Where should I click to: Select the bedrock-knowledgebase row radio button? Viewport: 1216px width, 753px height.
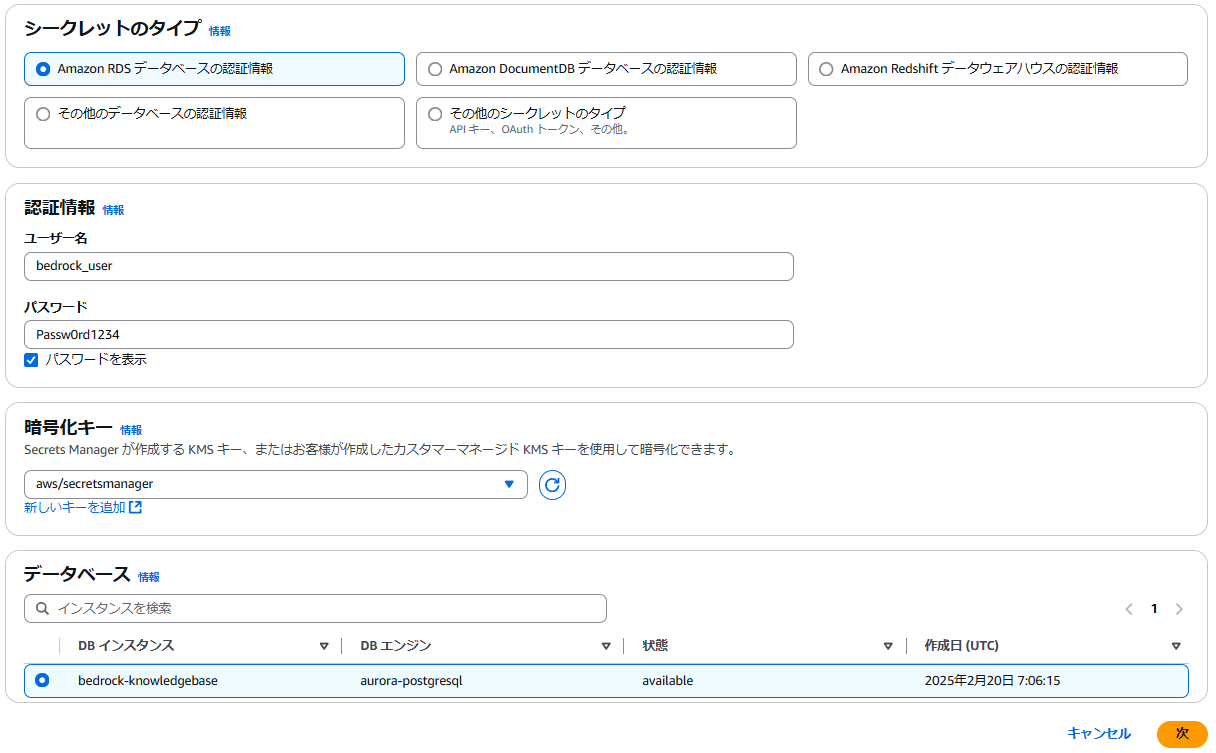coord(42,680)
